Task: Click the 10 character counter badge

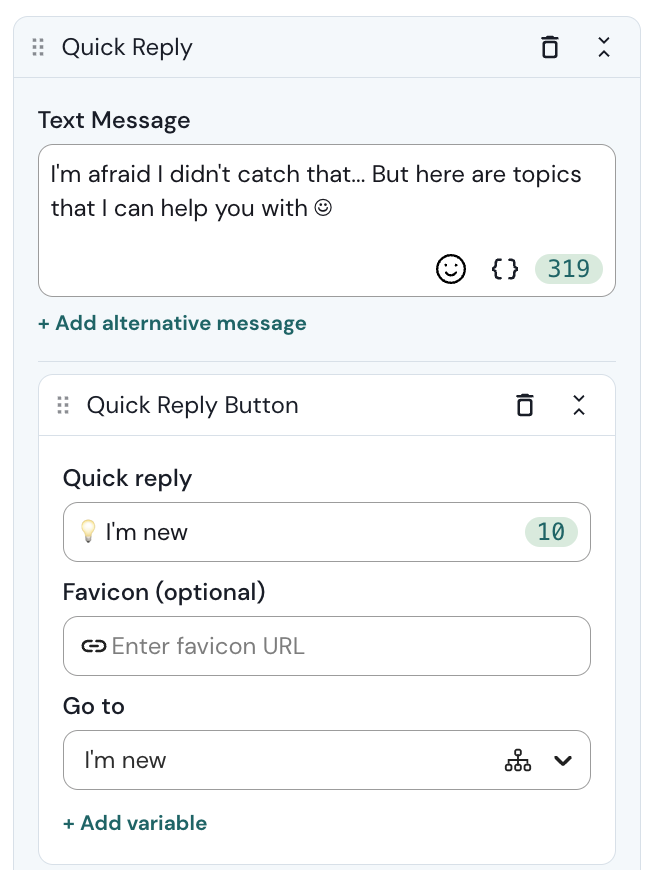Action: coord(551,532)
